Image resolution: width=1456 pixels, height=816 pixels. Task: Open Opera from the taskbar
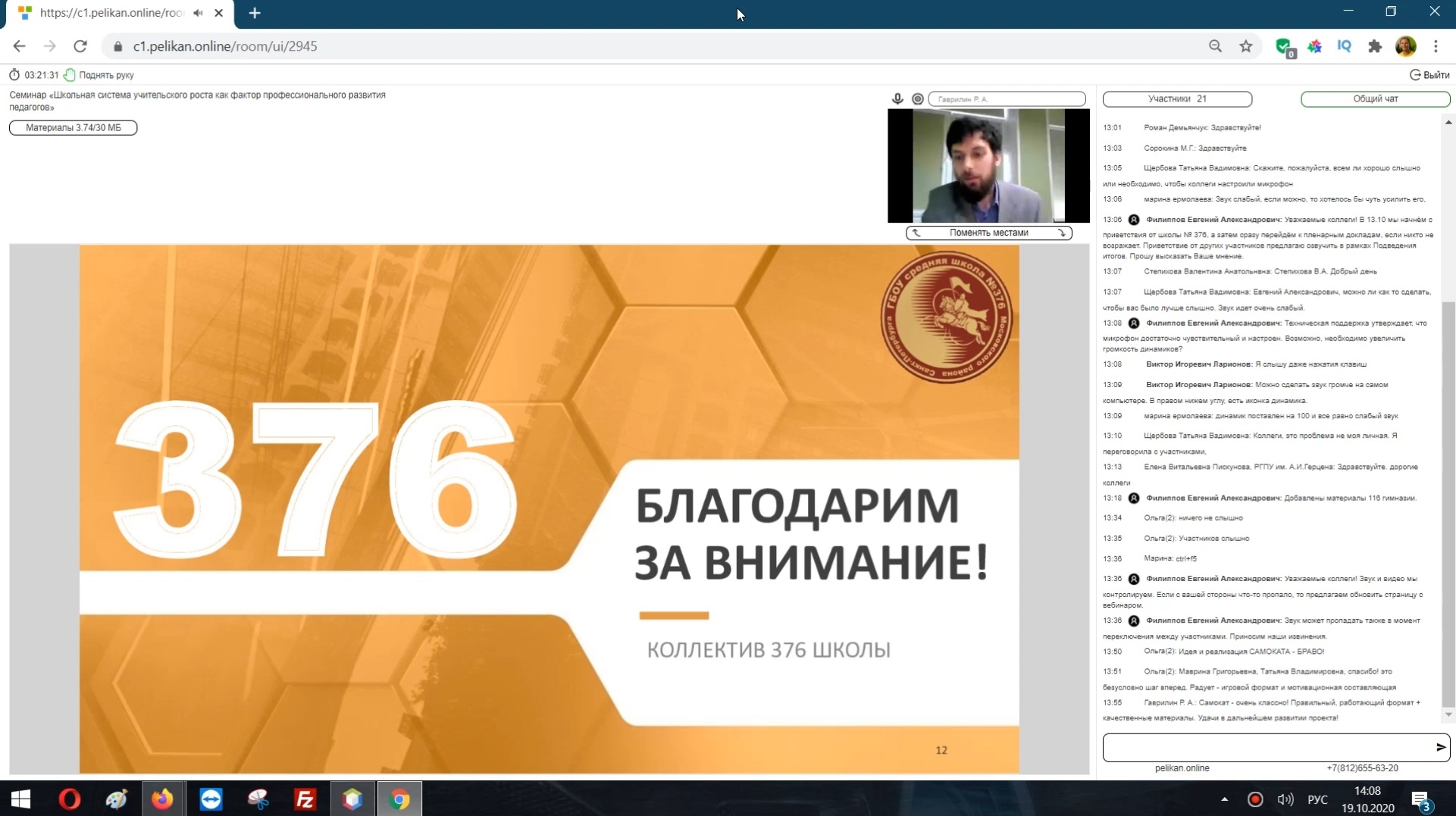point(69,799)
